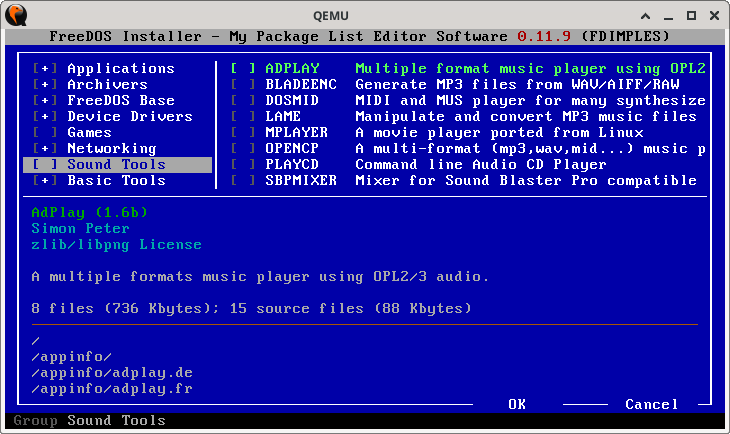Toggle the Games group checkbox
Screen dimensions: 730x434
45,132
